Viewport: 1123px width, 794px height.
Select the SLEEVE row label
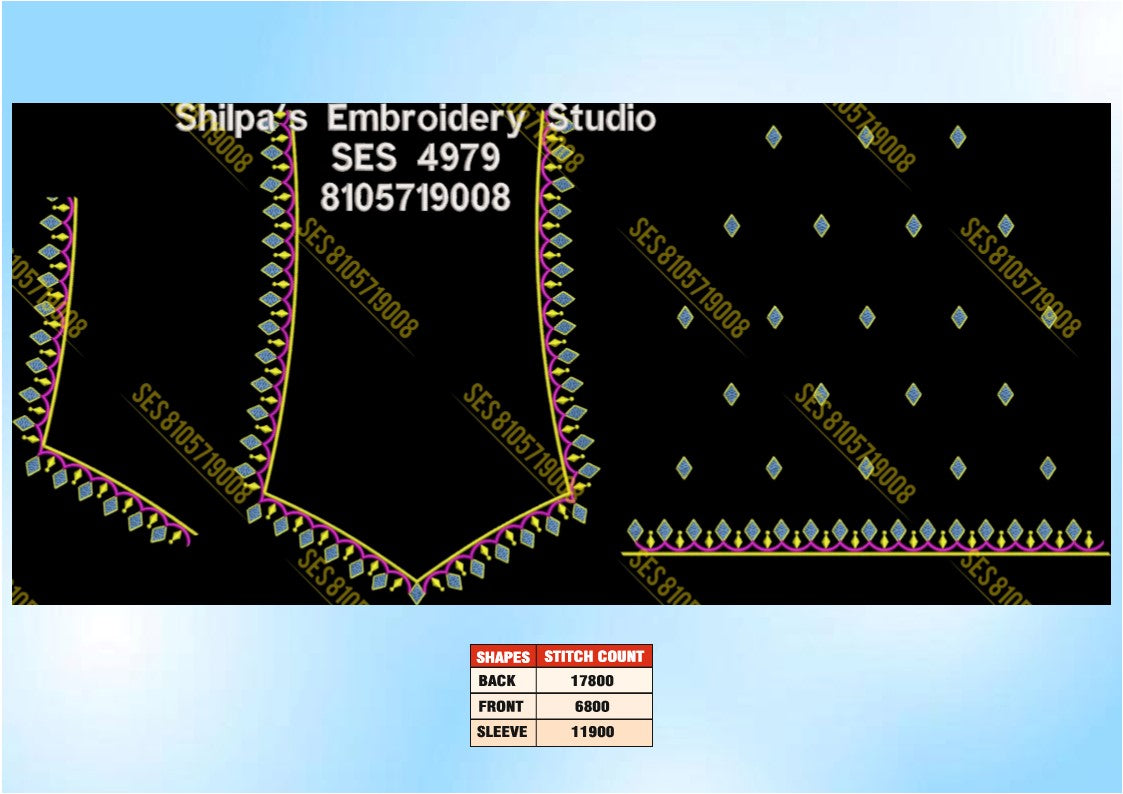click(502, 732)
